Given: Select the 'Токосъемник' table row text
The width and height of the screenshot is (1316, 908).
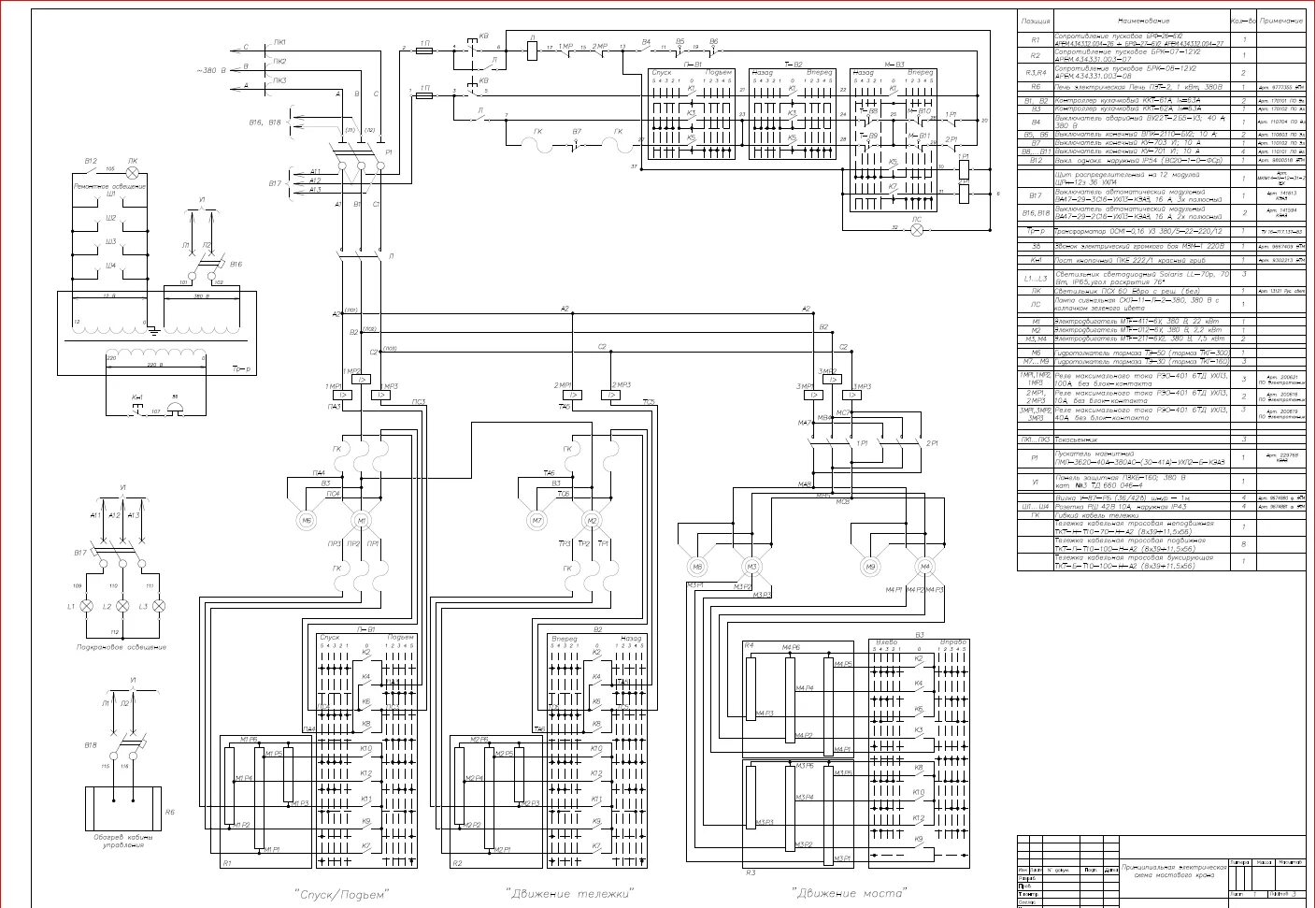Looking at the screenshot, I should (x=1077, y=440).
